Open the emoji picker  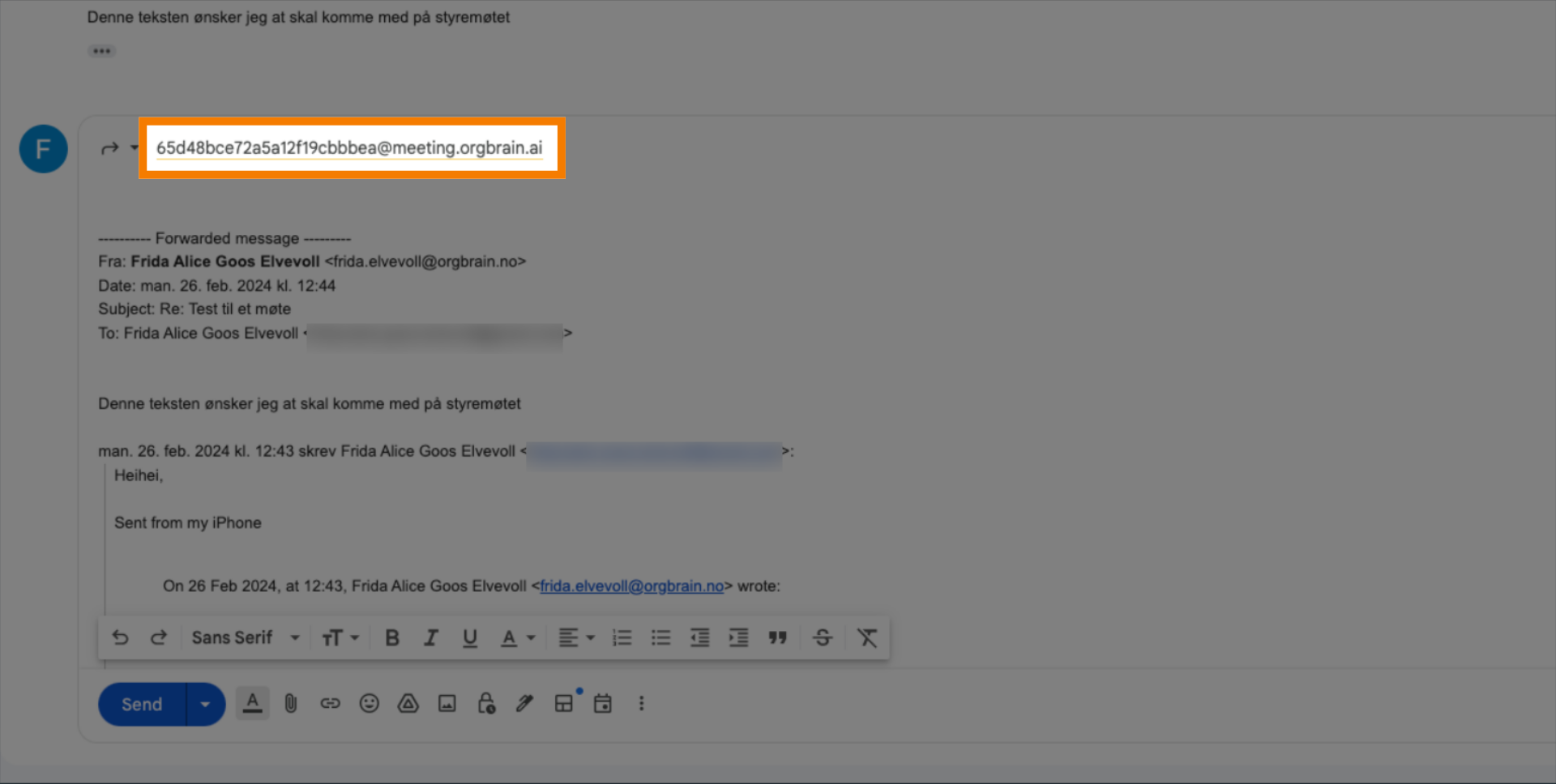[x=369, y=704]
